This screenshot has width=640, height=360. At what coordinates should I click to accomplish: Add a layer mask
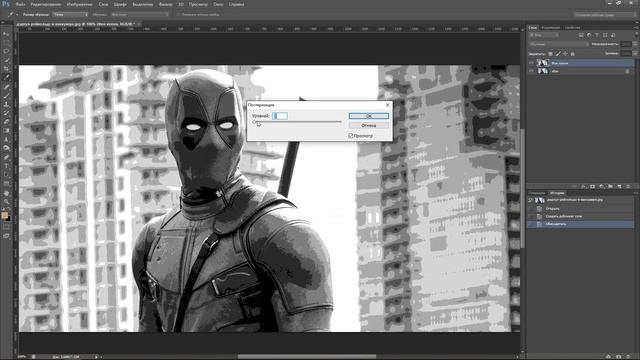click(x=592, y=186)
